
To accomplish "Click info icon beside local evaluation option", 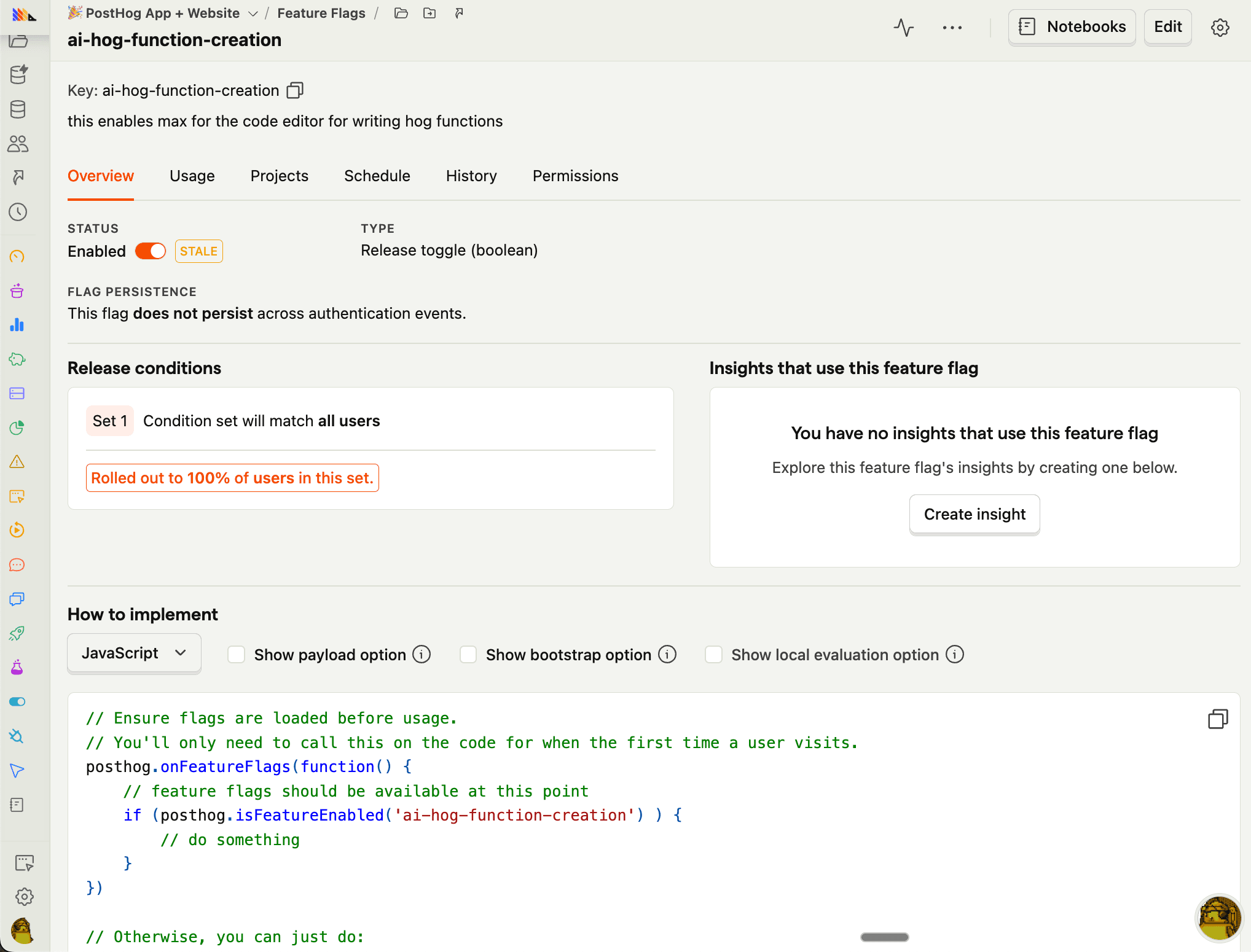I will (955, 655).
